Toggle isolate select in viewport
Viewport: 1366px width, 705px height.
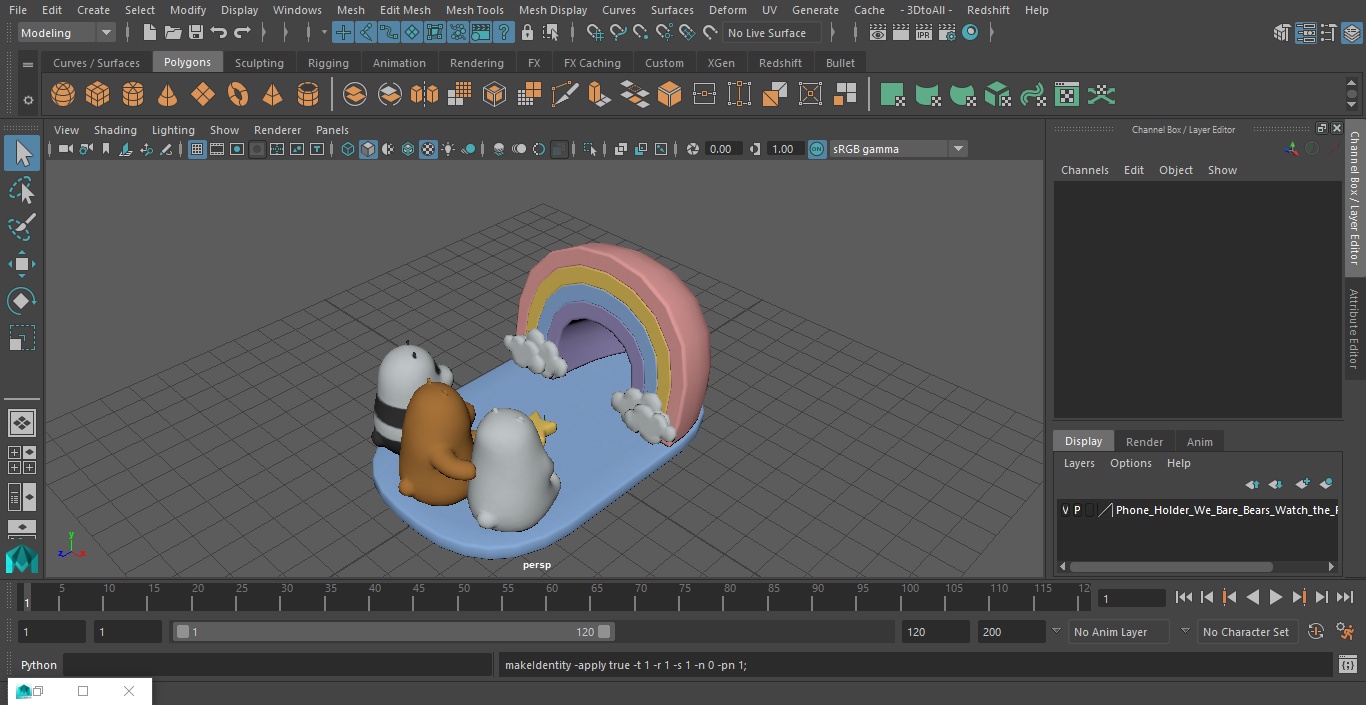click(x=590, y=149)
